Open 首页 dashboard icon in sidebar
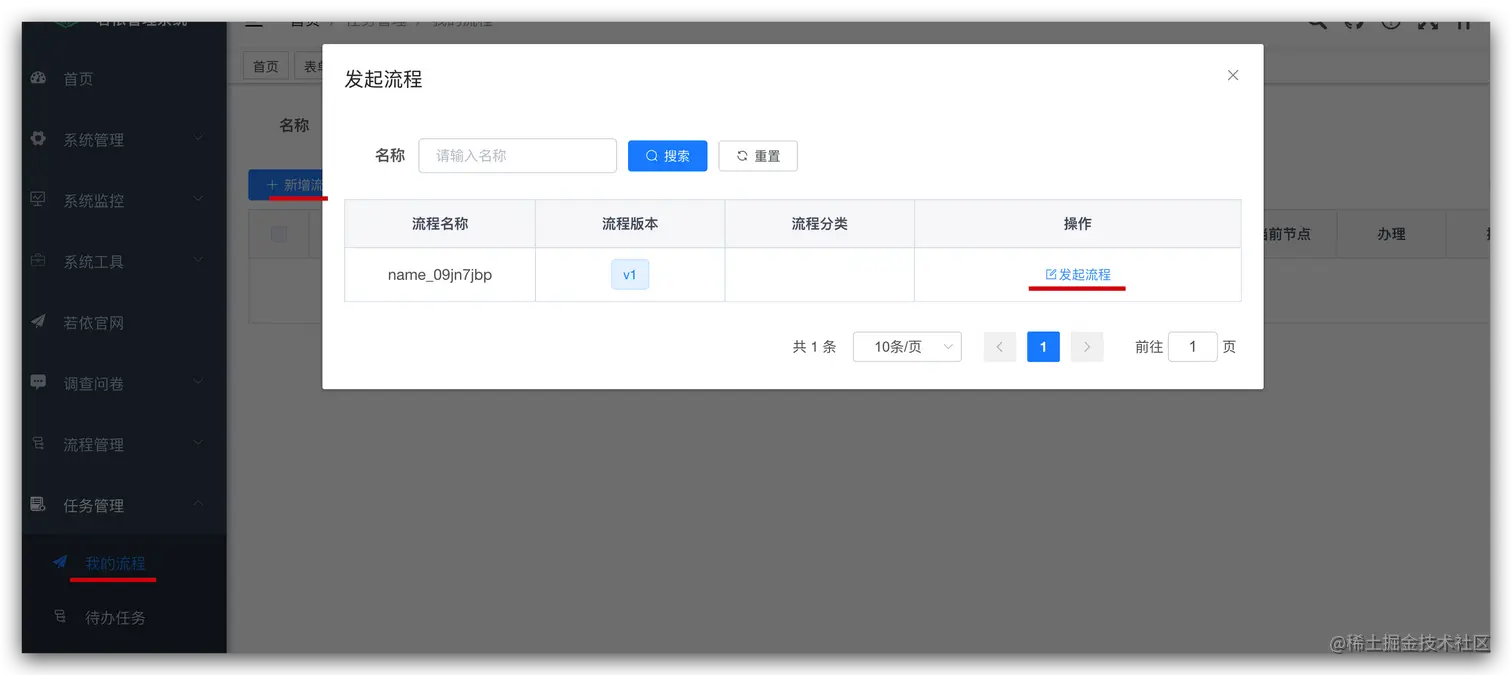Viewport: 1512px width, 675px height. (39, 78)
